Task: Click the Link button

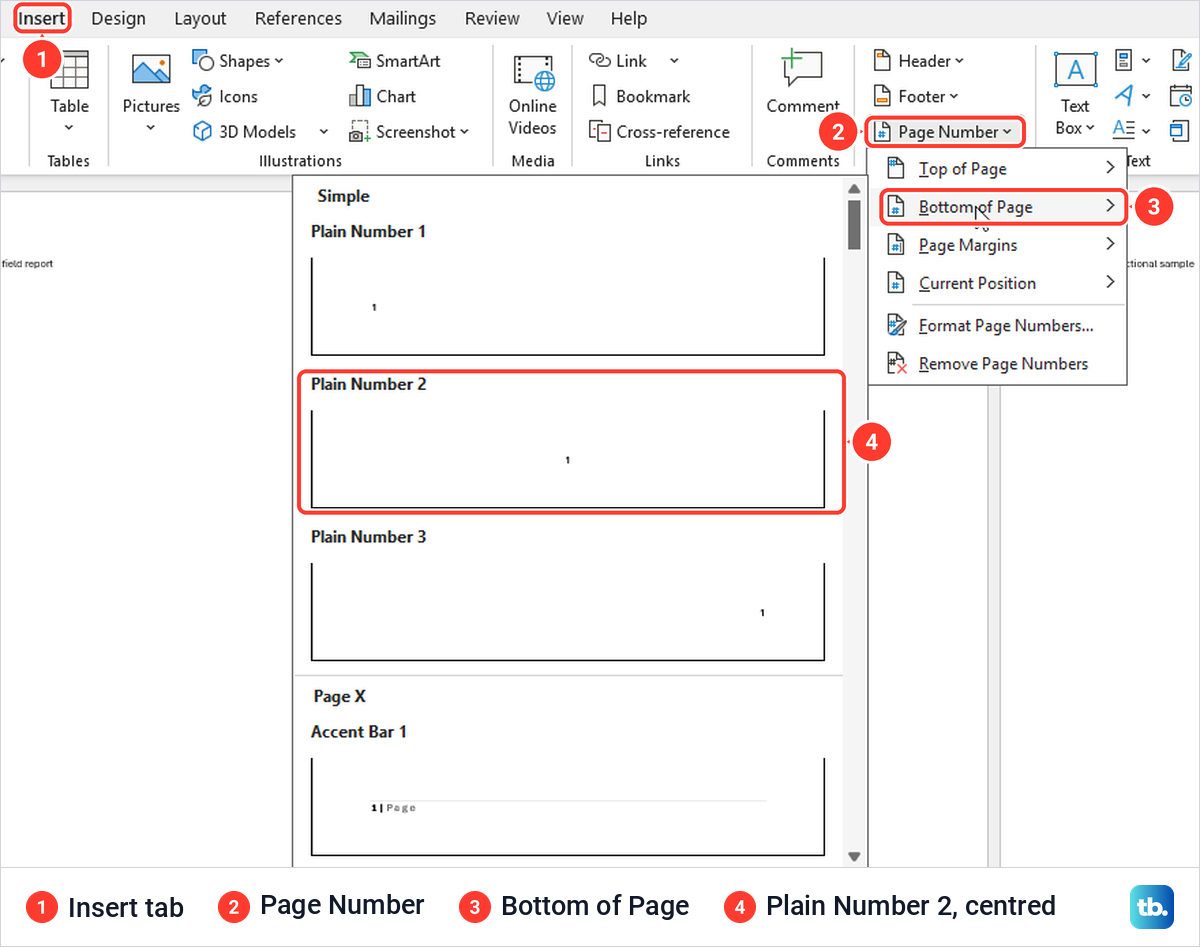Action: 618,61
